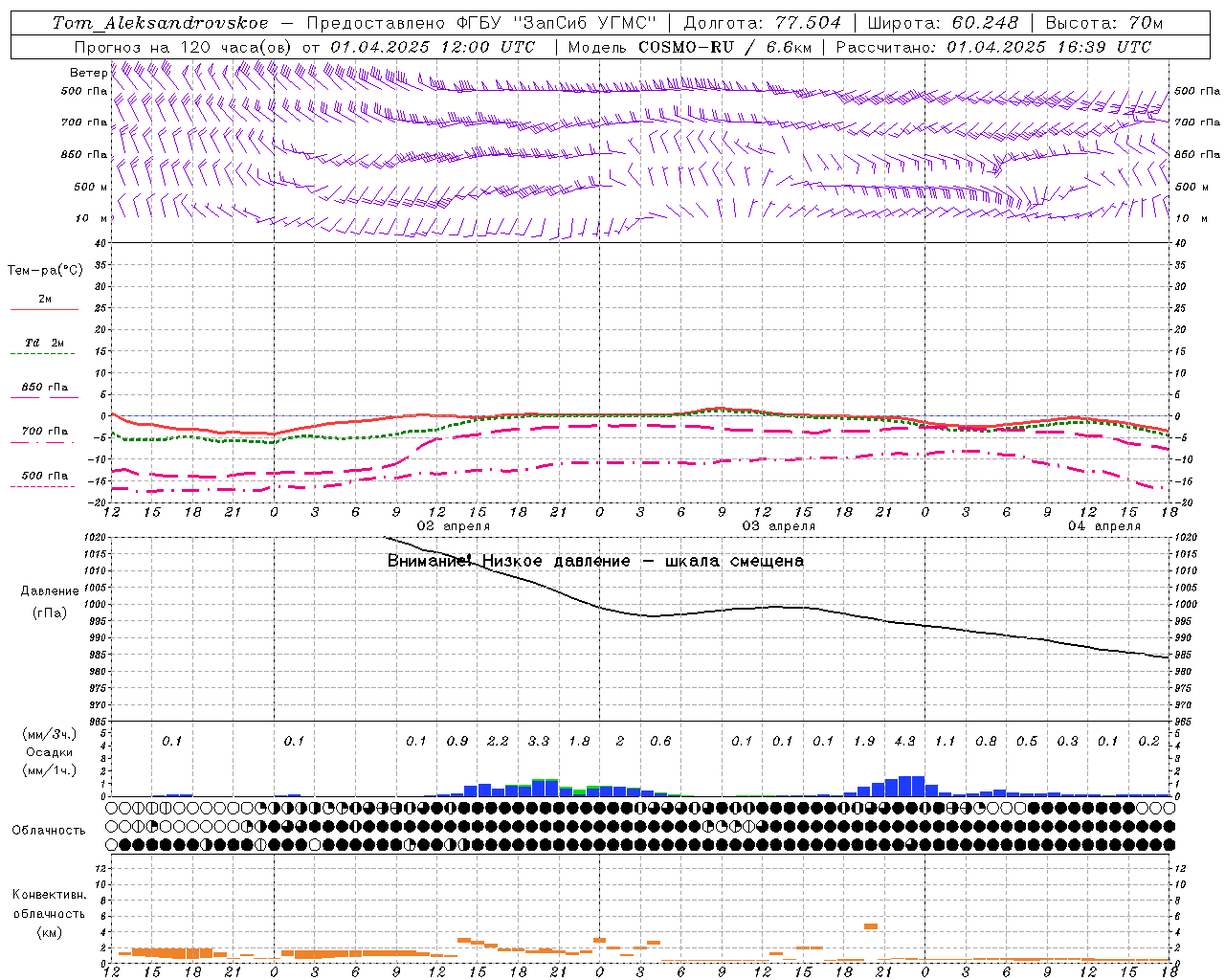Click the 3-hour precipitation value 0.9
The height and width of the screenshot is (980, 1225).
(x=457, y=741)
